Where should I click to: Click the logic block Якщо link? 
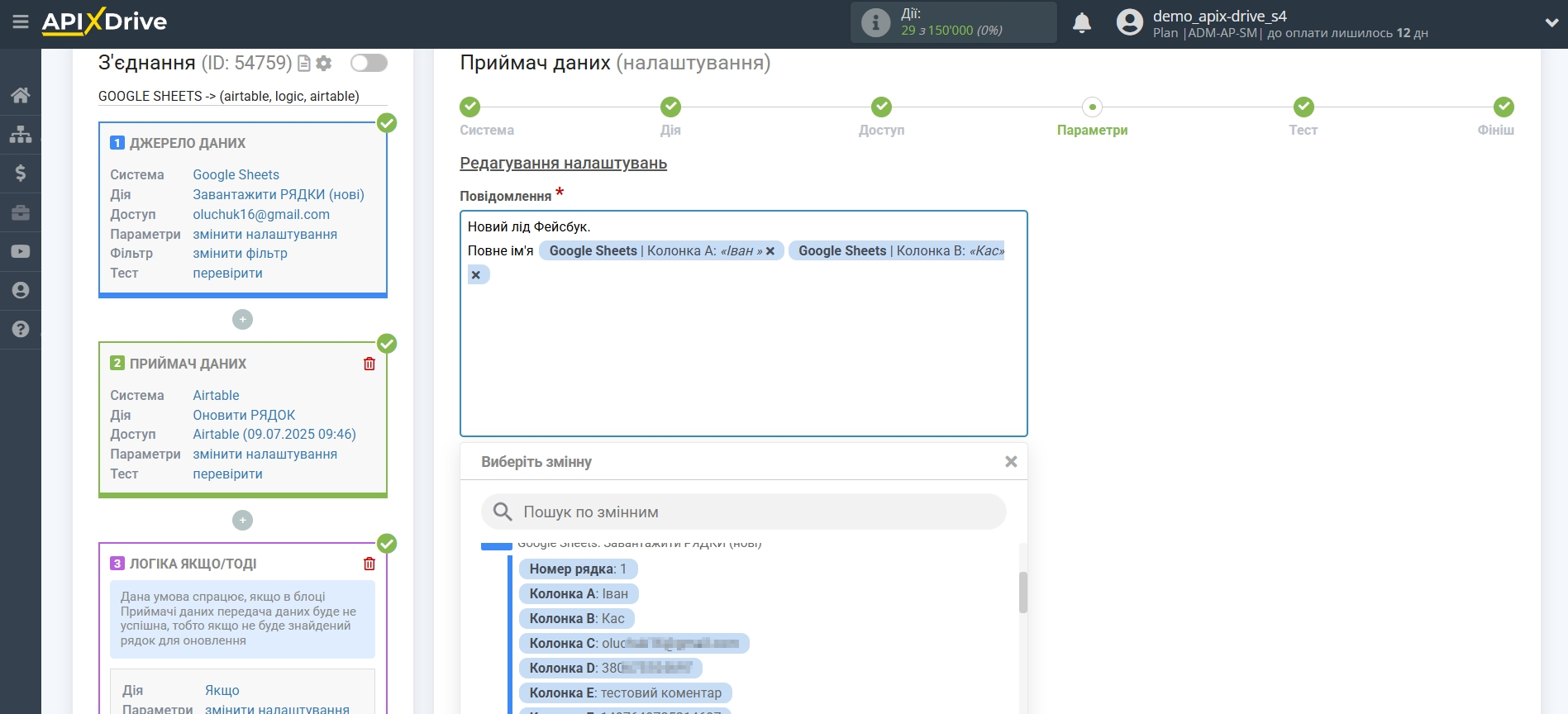point(222,690)
